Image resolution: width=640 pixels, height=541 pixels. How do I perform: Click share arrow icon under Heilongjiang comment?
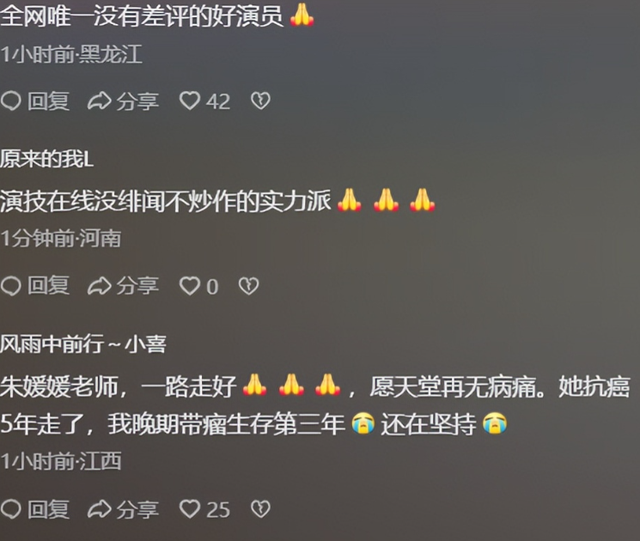pyautogui.click(x=99, y=101)
